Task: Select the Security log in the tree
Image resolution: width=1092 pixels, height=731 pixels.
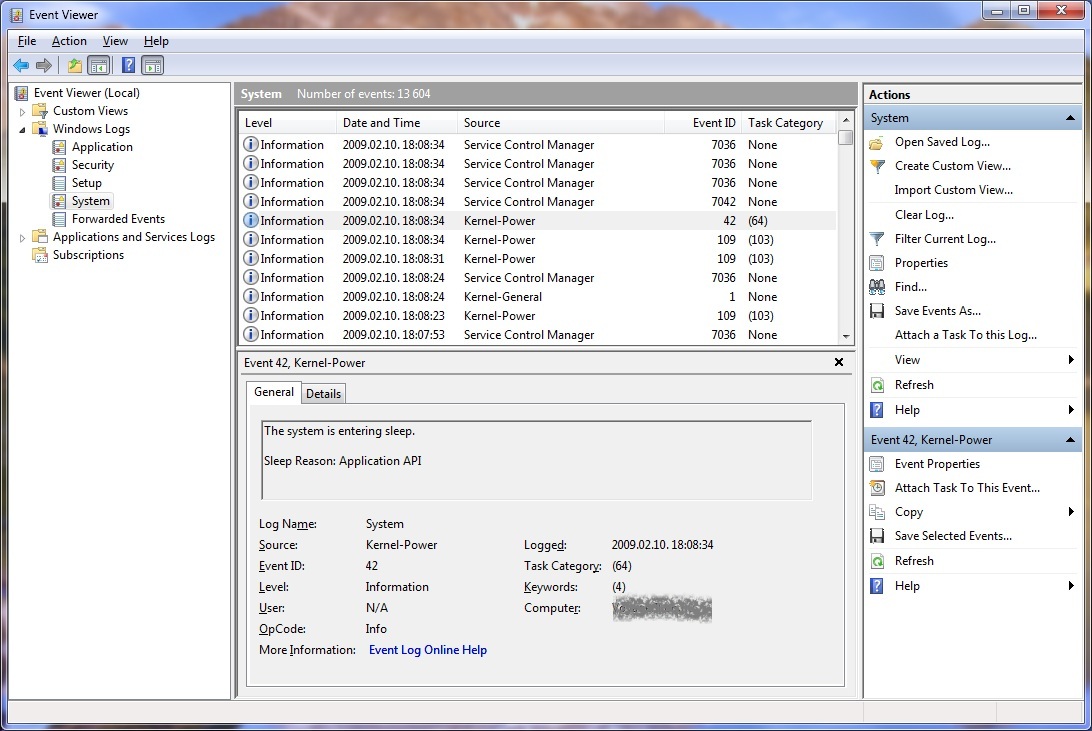Action: [93, 165]
